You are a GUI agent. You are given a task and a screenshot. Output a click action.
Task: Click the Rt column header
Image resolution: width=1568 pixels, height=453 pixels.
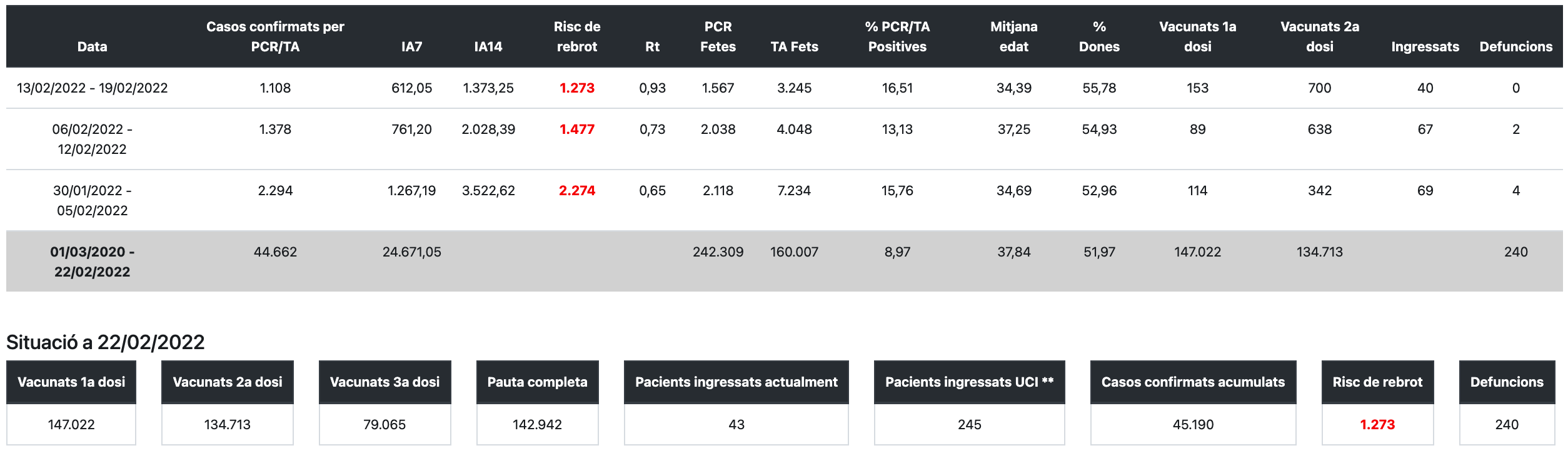[652, 46]
